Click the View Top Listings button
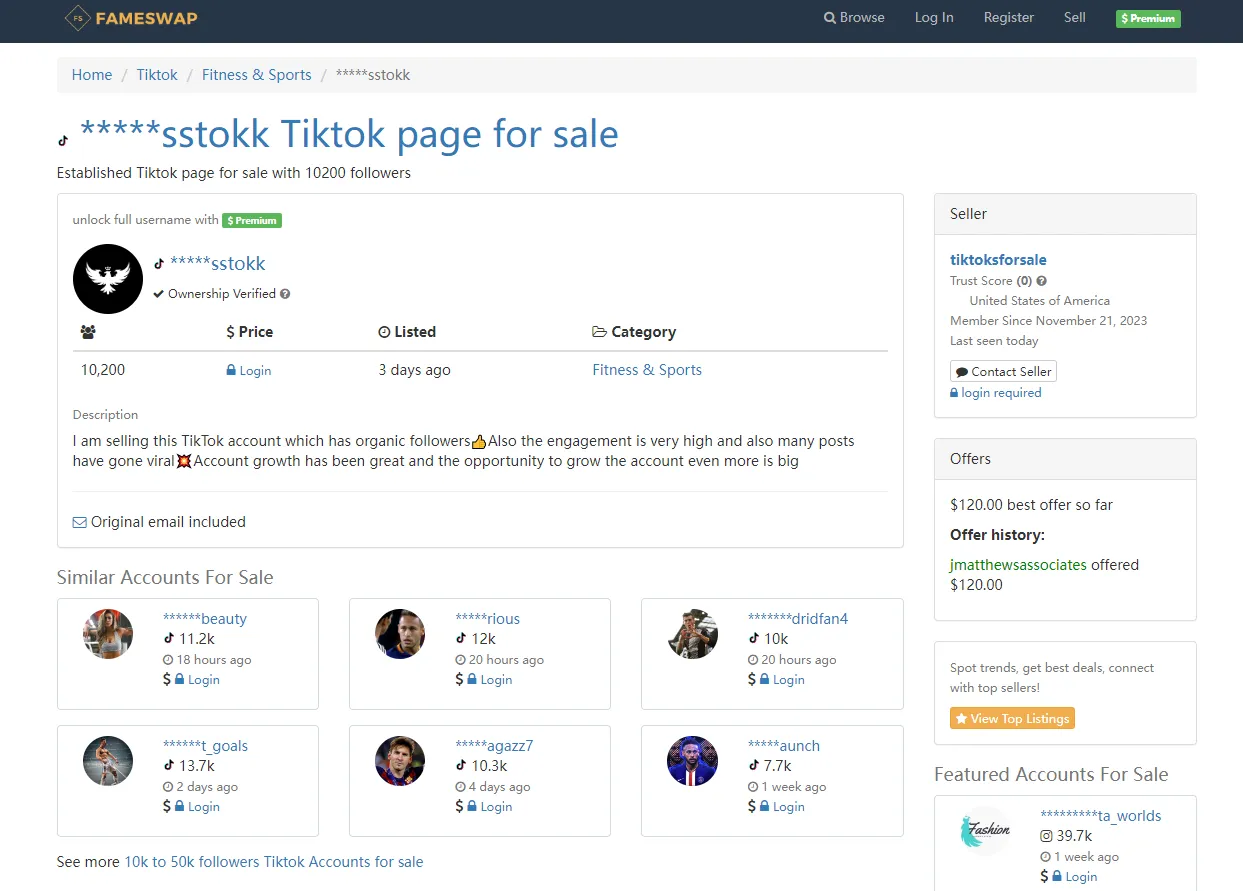Viewport: 1243px width, 891px height. (x=1012, y=718)
